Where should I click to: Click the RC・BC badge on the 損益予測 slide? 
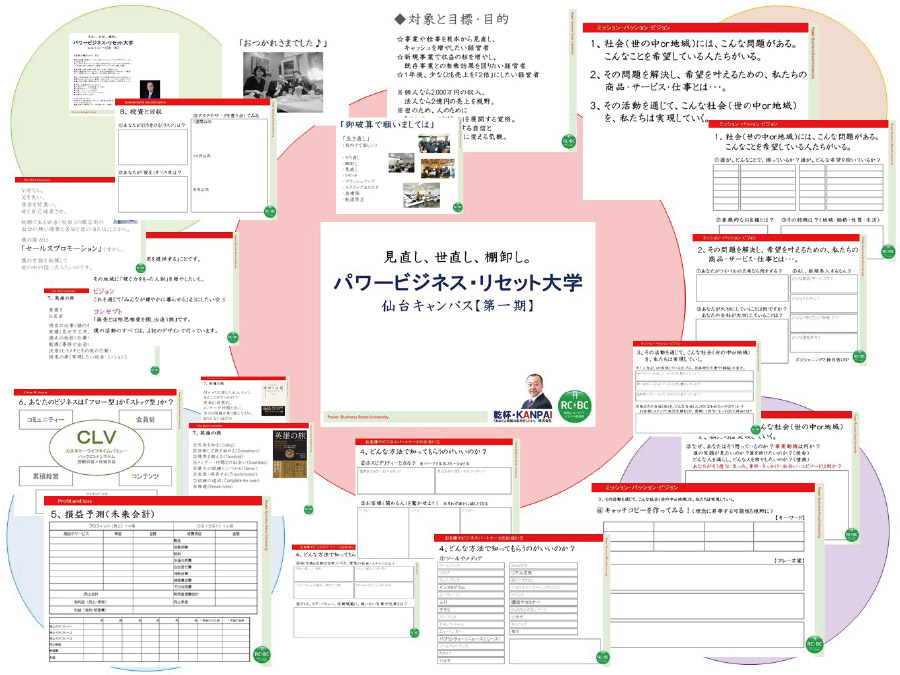coord(261,654)
